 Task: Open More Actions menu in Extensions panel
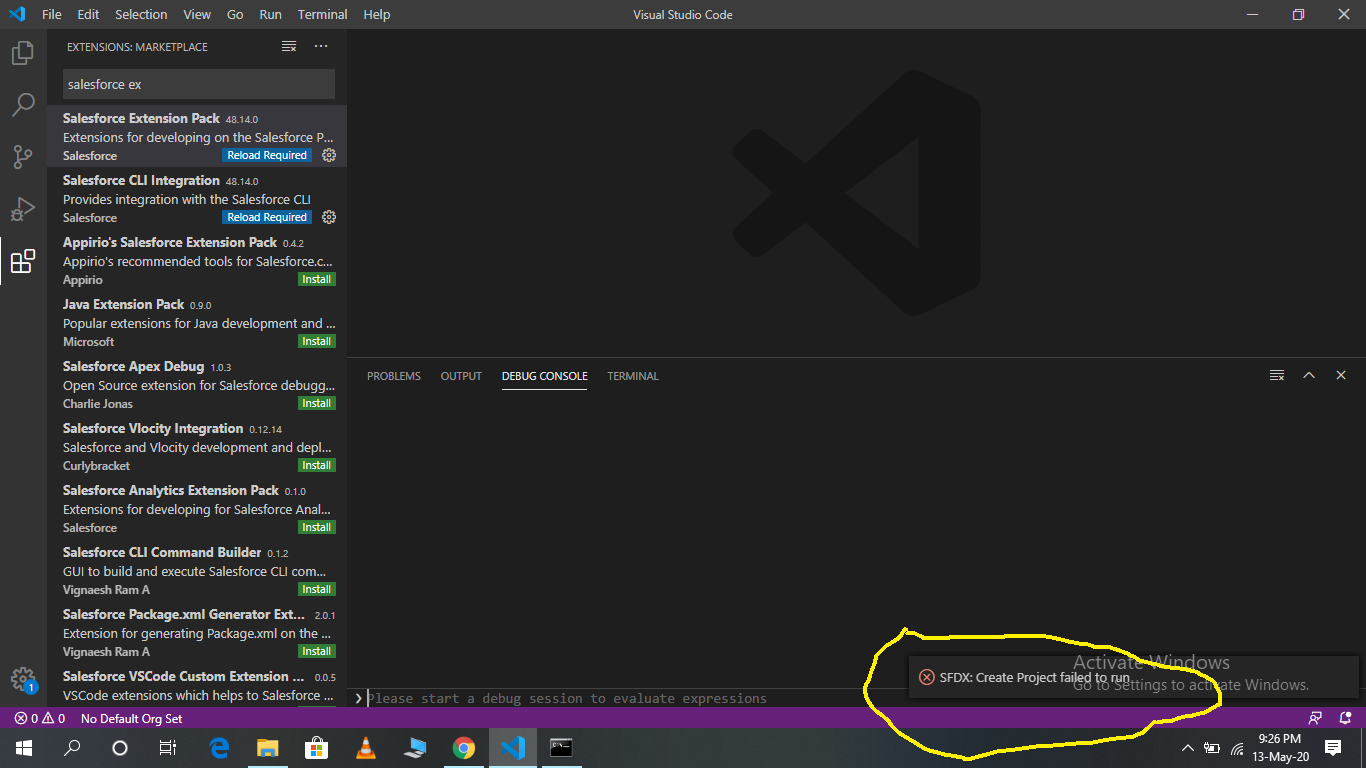tap(320, 46)
